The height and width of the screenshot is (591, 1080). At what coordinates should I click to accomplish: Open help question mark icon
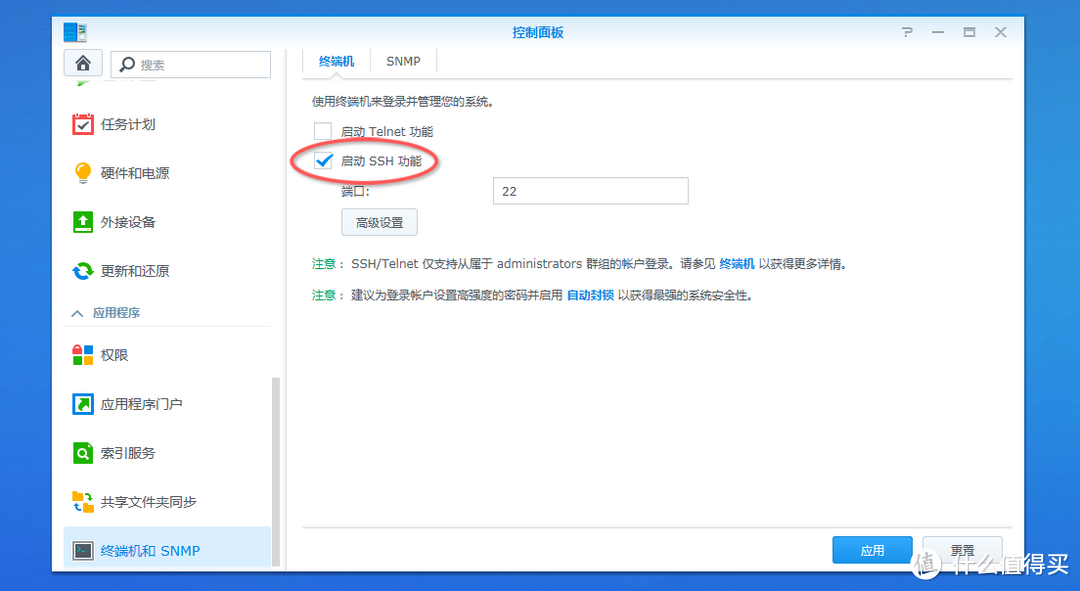(x=907, y=32)
